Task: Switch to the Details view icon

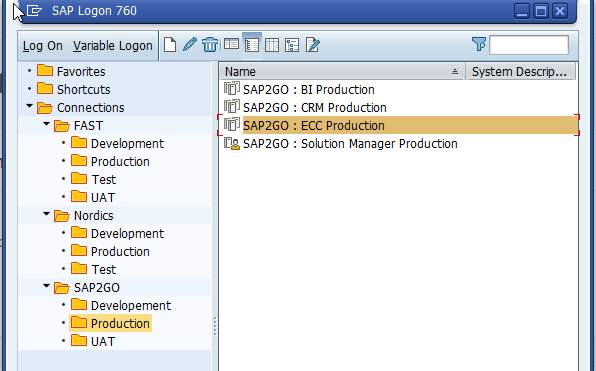Action: point(272,45)
